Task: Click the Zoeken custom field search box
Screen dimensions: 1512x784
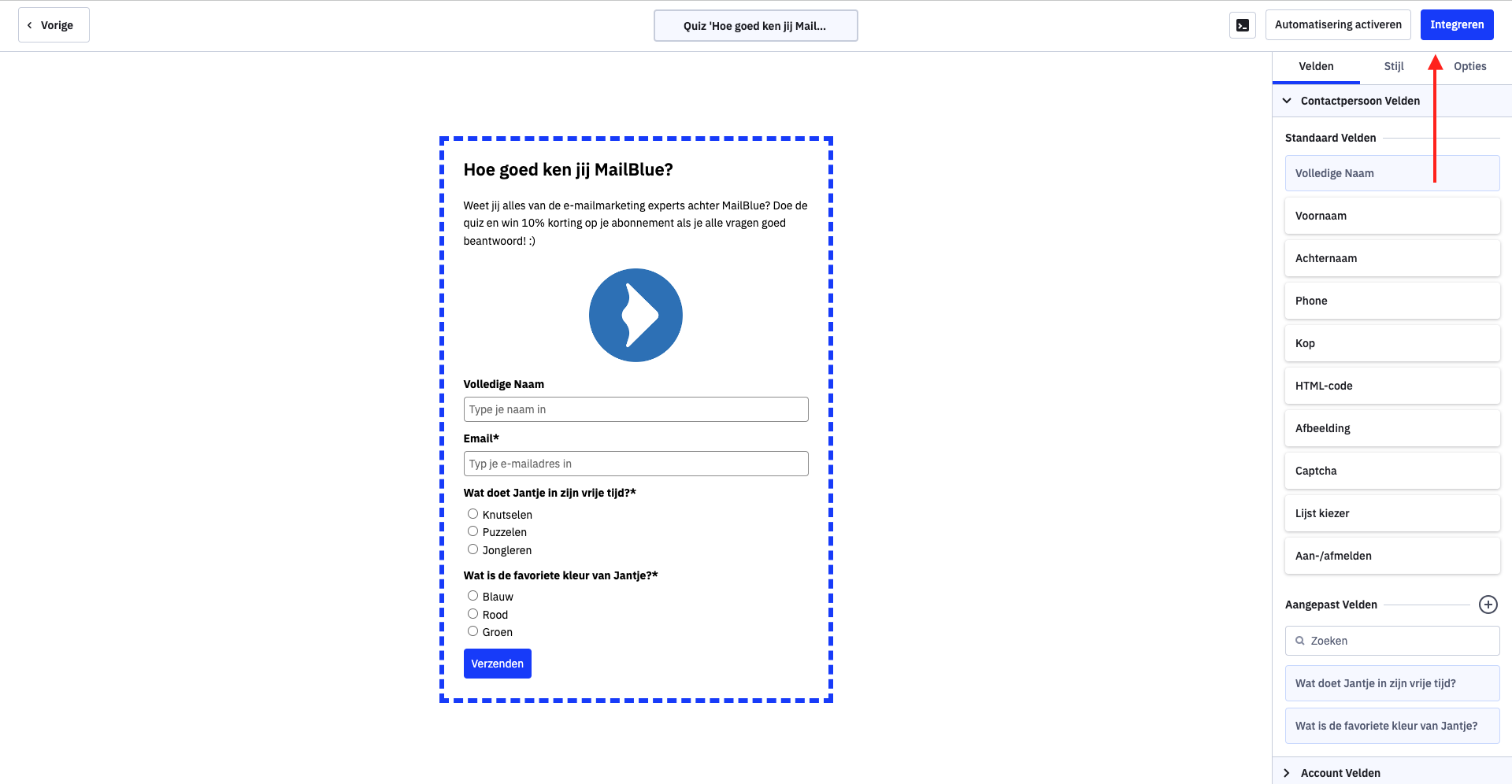Action: click(x=1392, y=641)
